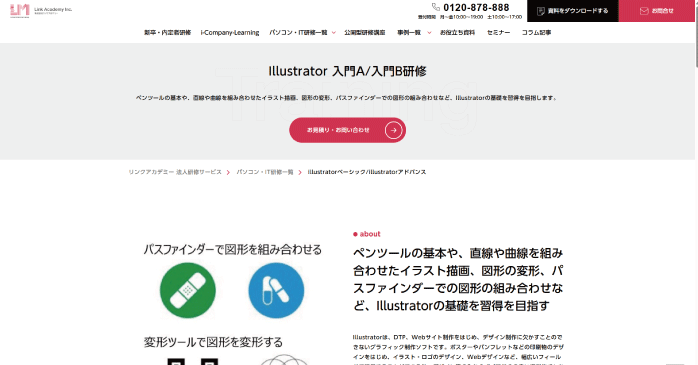Click the document icon on the download button
This screenshot has height=365, width=698.
coord(541,11)
